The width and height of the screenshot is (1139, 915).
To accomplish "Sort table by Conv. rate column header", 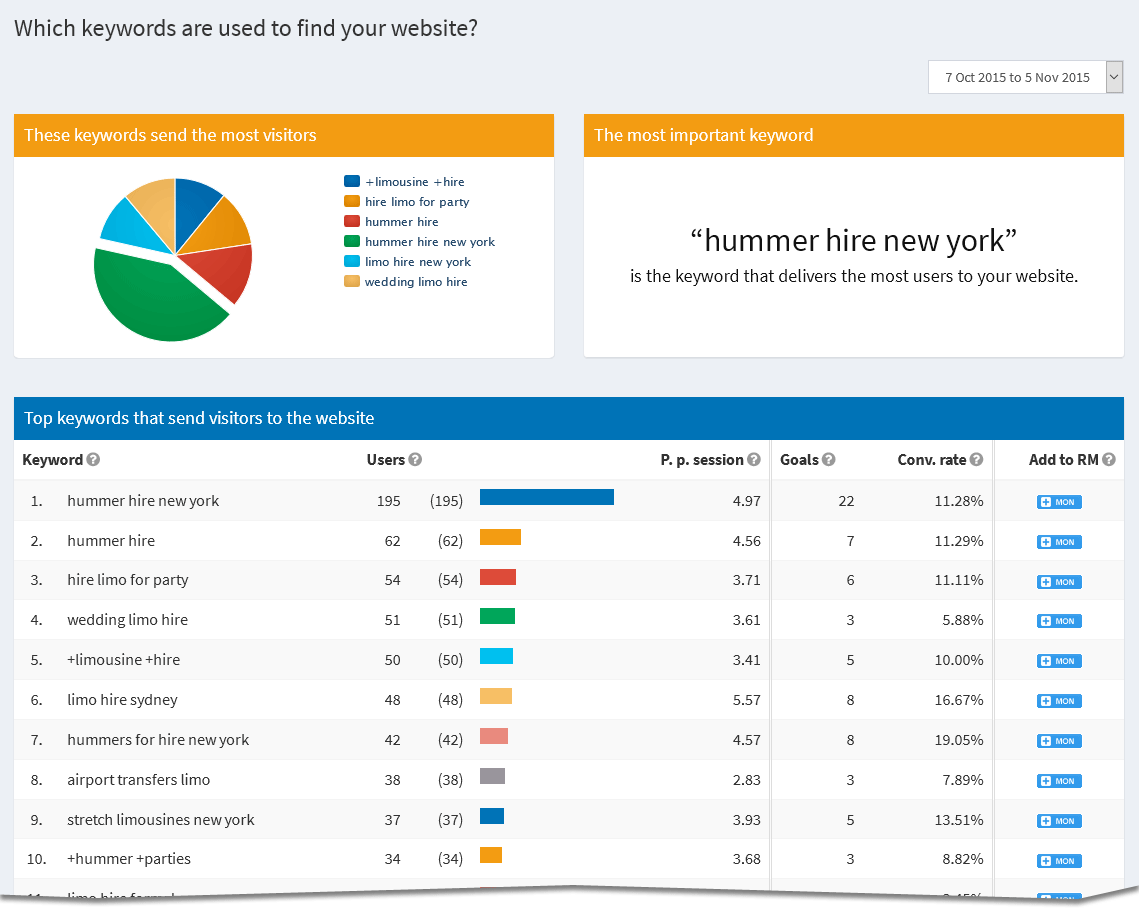I will pyautogui.click(x=932, y=460).
